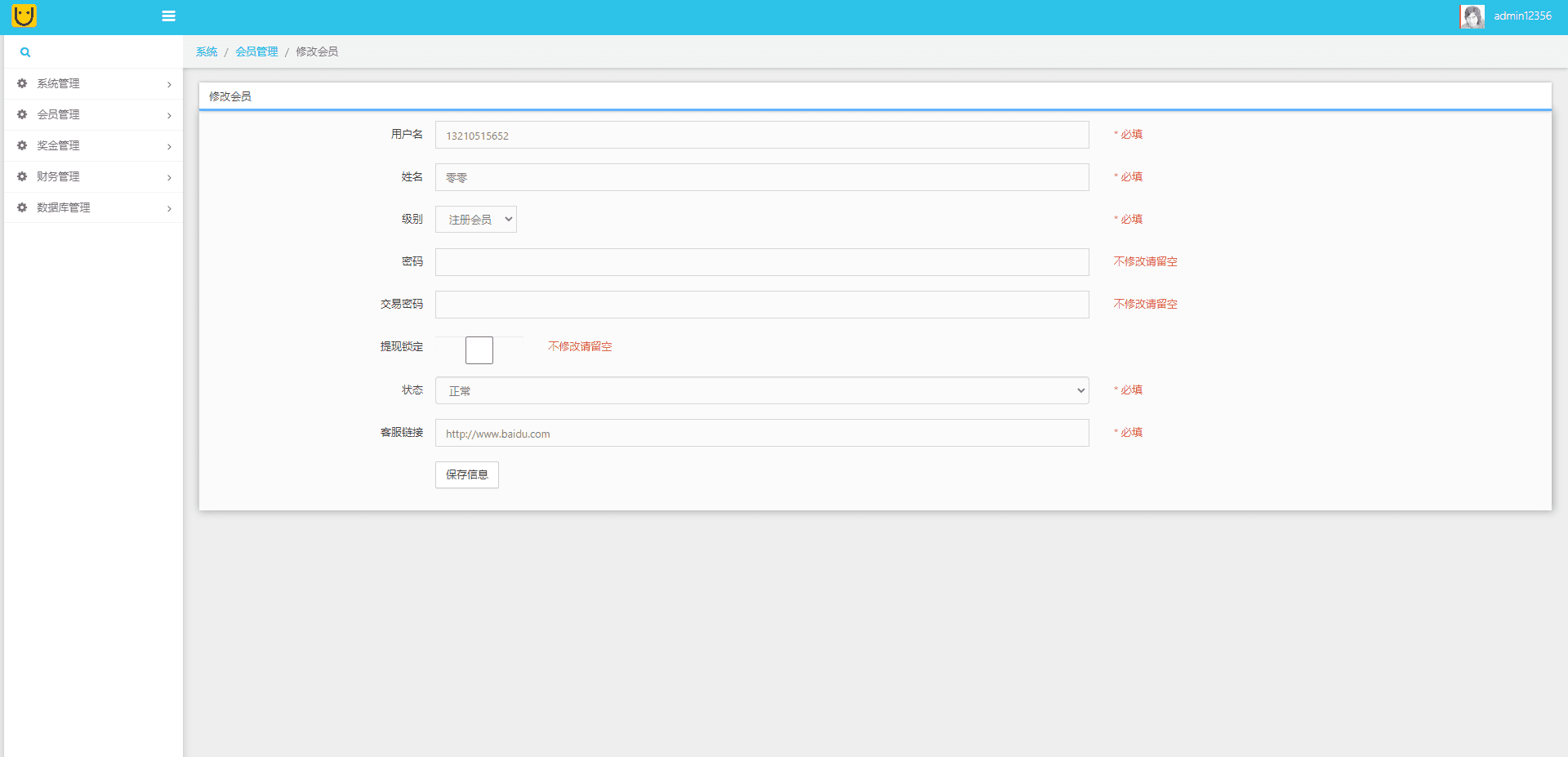Image resolution: width=1568 pixels, height=757 pixels.
Task: Open the 状态 dropdown showing 正常
Action: (x=761, y=390)
